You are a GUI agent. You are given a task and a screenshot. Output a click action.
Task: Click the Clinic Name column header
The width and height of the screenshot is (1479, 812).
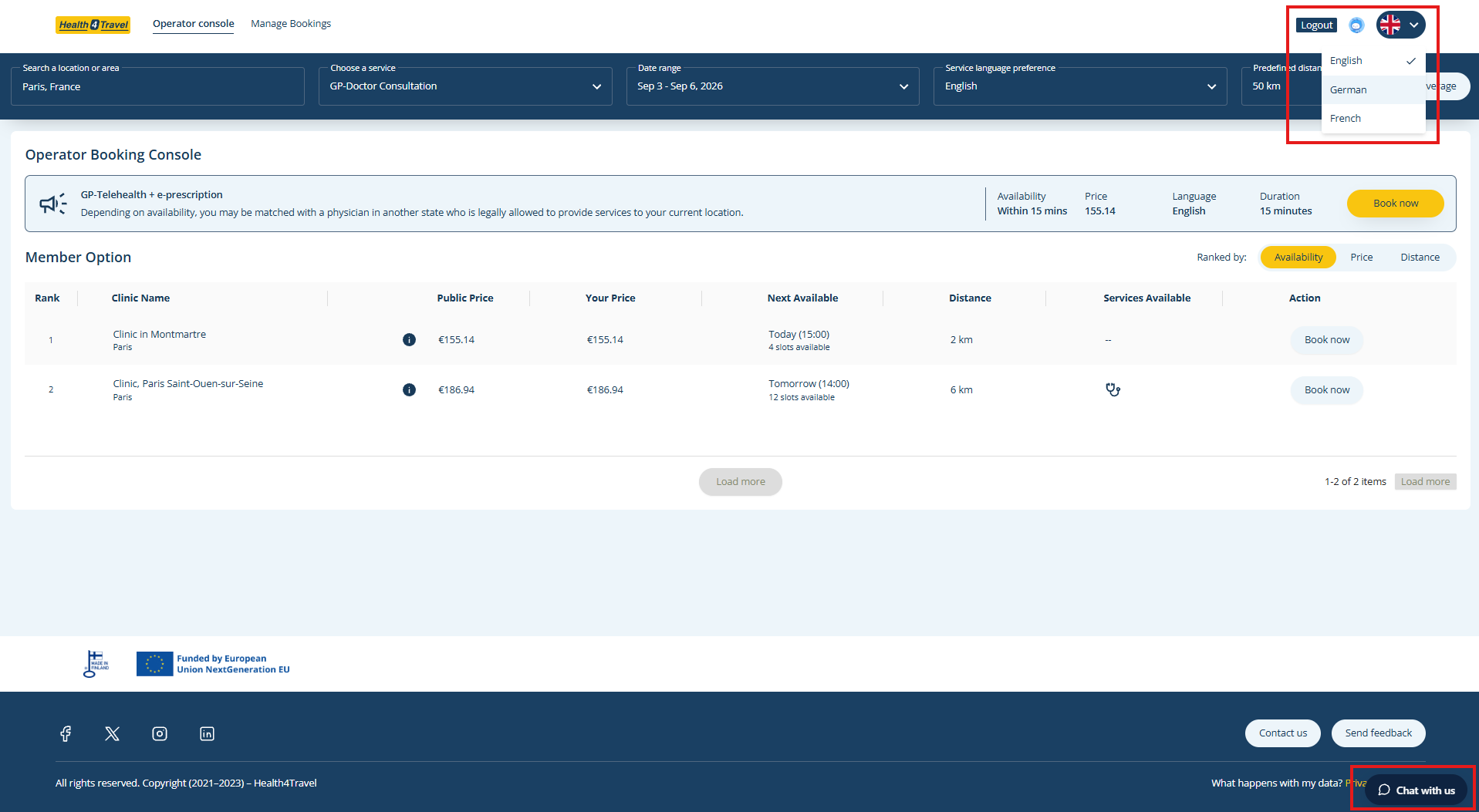coord(140,298)
